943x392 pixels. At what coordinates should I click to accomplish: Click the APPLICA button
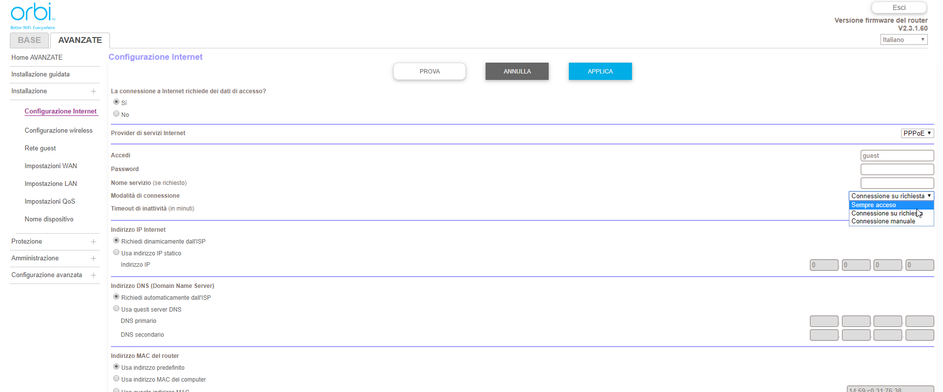(600, 72)
